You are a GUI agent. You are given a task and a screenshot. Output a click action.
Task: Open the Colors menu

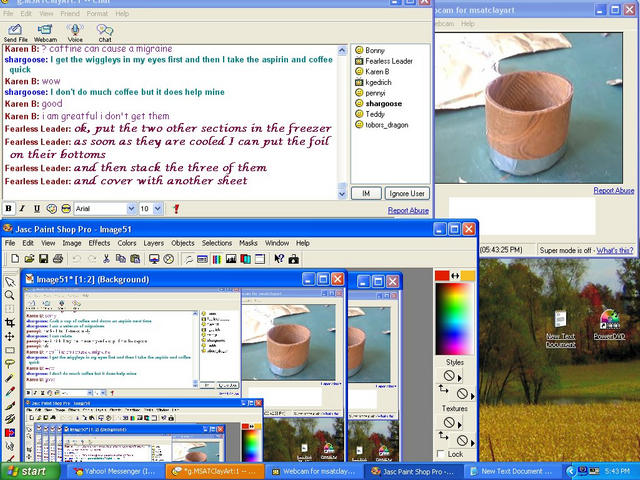127,243
